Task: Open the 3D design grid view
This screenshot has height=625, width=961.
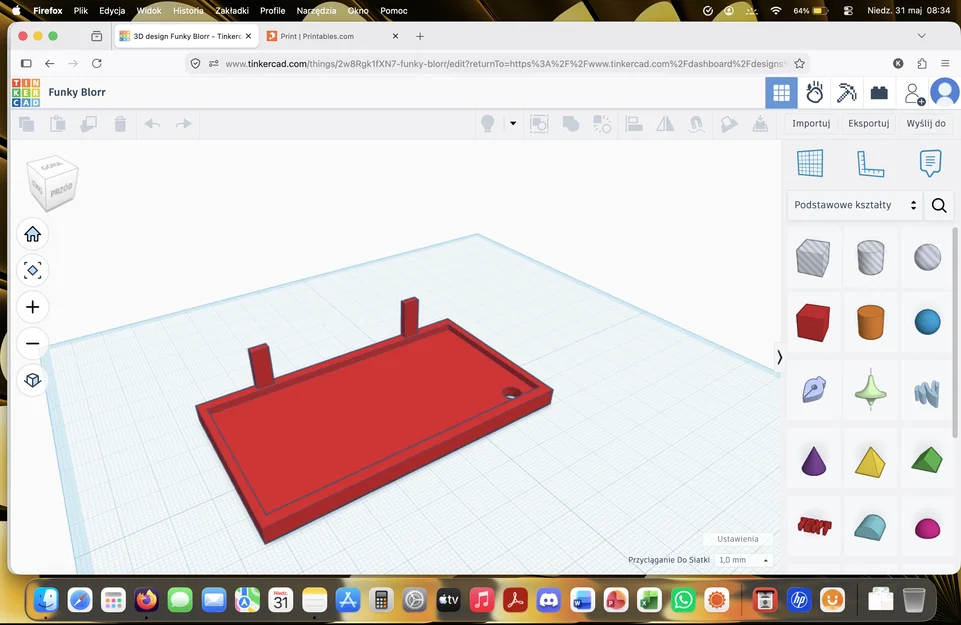Action: click(x=781, y=93)
